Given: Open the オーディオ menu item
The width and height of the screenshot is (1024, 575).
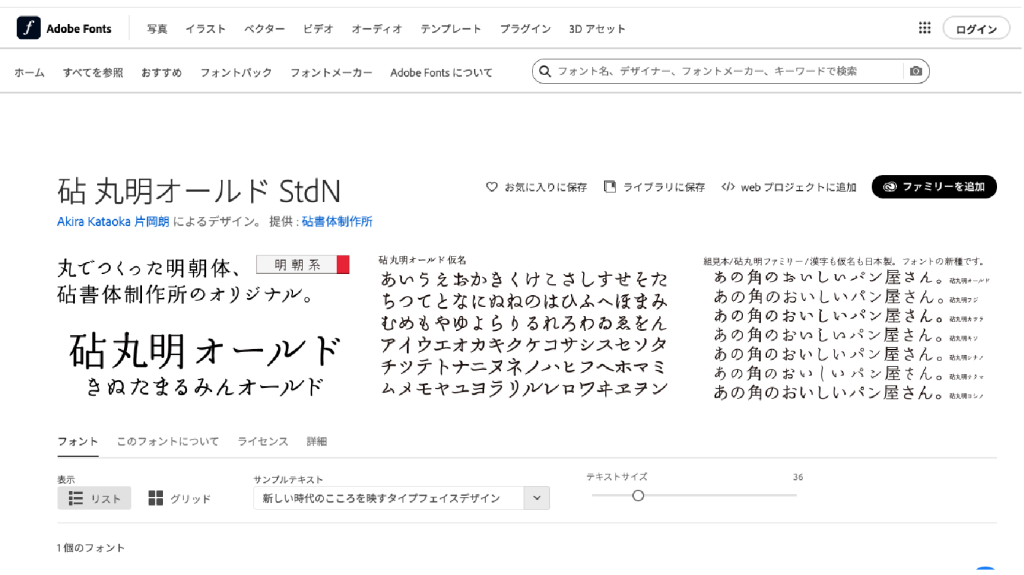Looking at the screenshot, I should click(377, 29).
